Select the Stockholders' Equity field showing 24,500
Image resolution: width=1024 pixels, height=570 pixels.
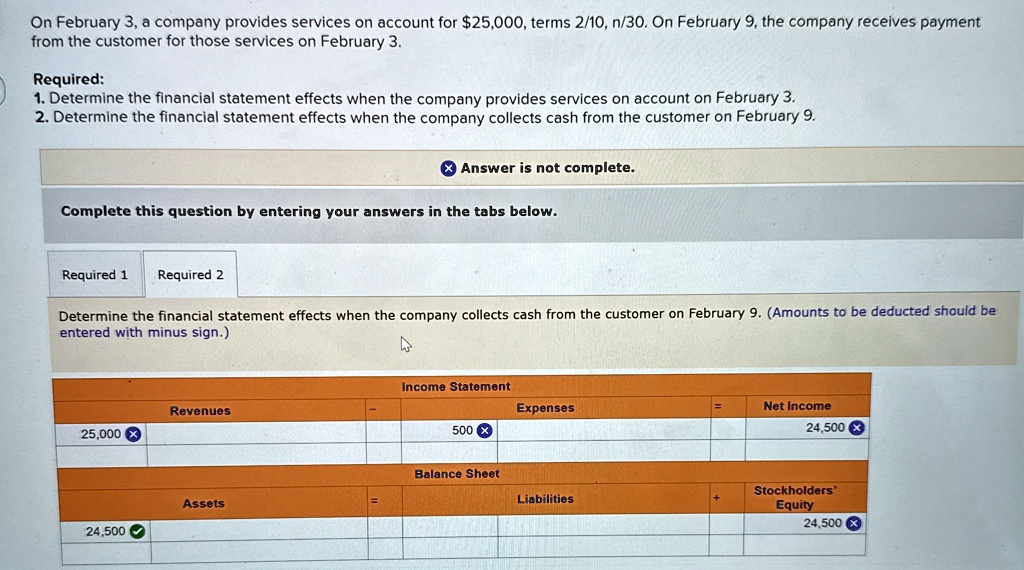[805, 524]
